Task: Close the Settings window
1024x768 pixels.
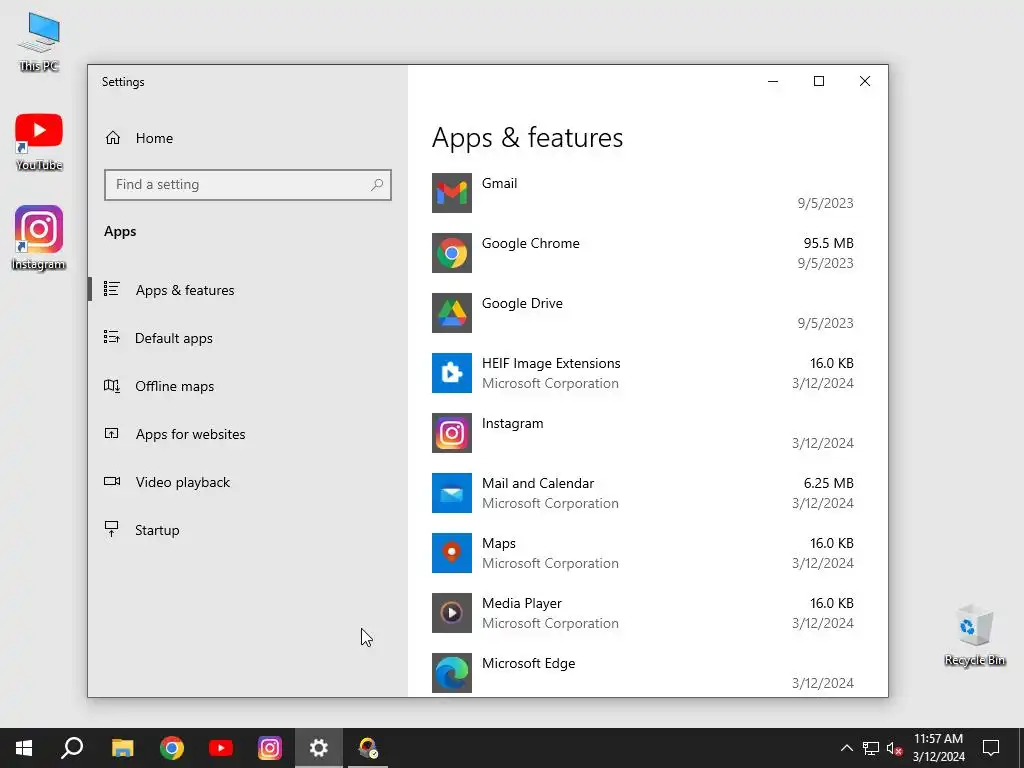Action: click(865, 81)
